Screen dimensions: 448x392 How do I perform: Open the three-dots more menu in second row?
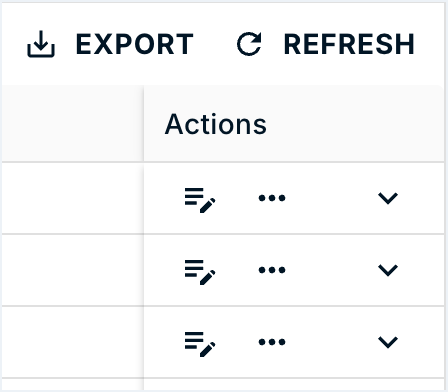[x=272, y=270]
